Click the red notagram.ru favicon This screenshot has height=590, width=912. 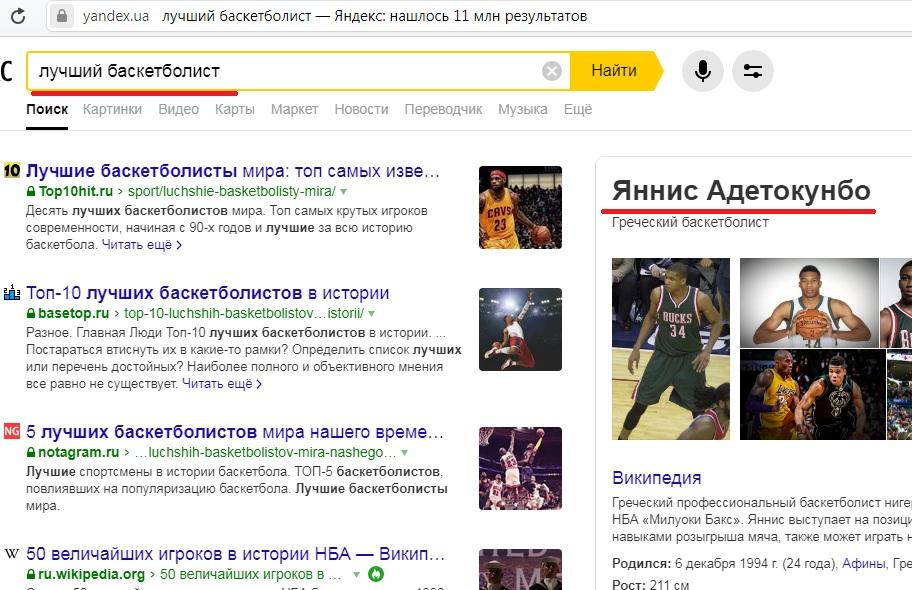(x=12, y=432)
